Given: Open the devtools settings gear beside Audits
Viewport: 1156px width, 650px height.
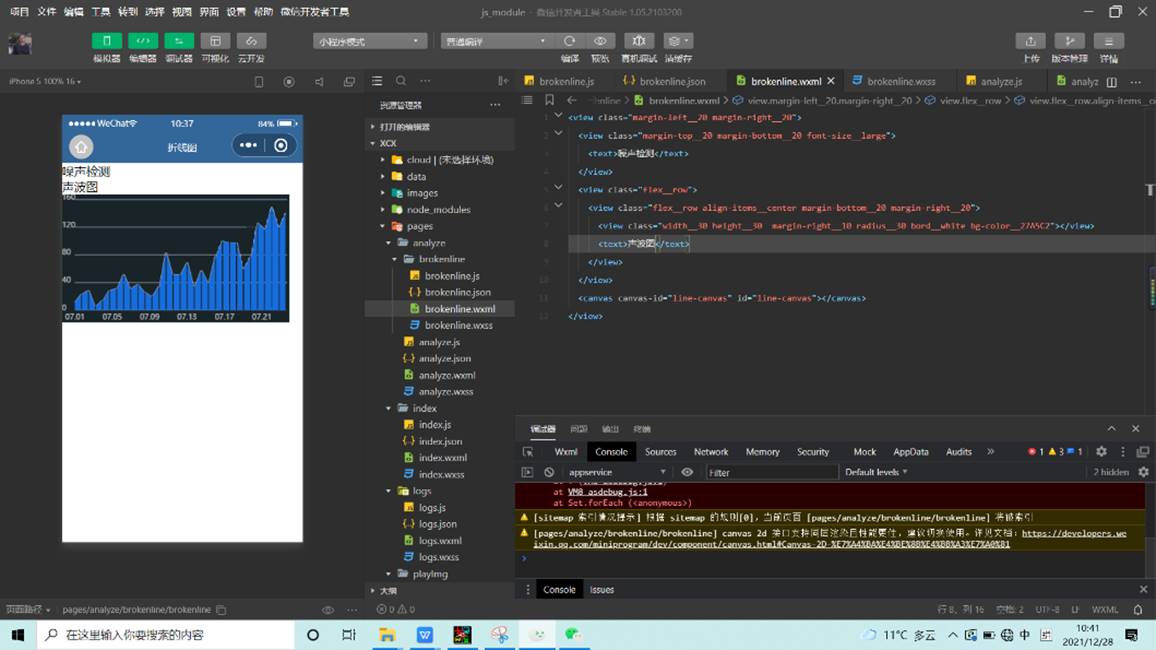Looking at the screenshot, I should tap(1101, 452).
